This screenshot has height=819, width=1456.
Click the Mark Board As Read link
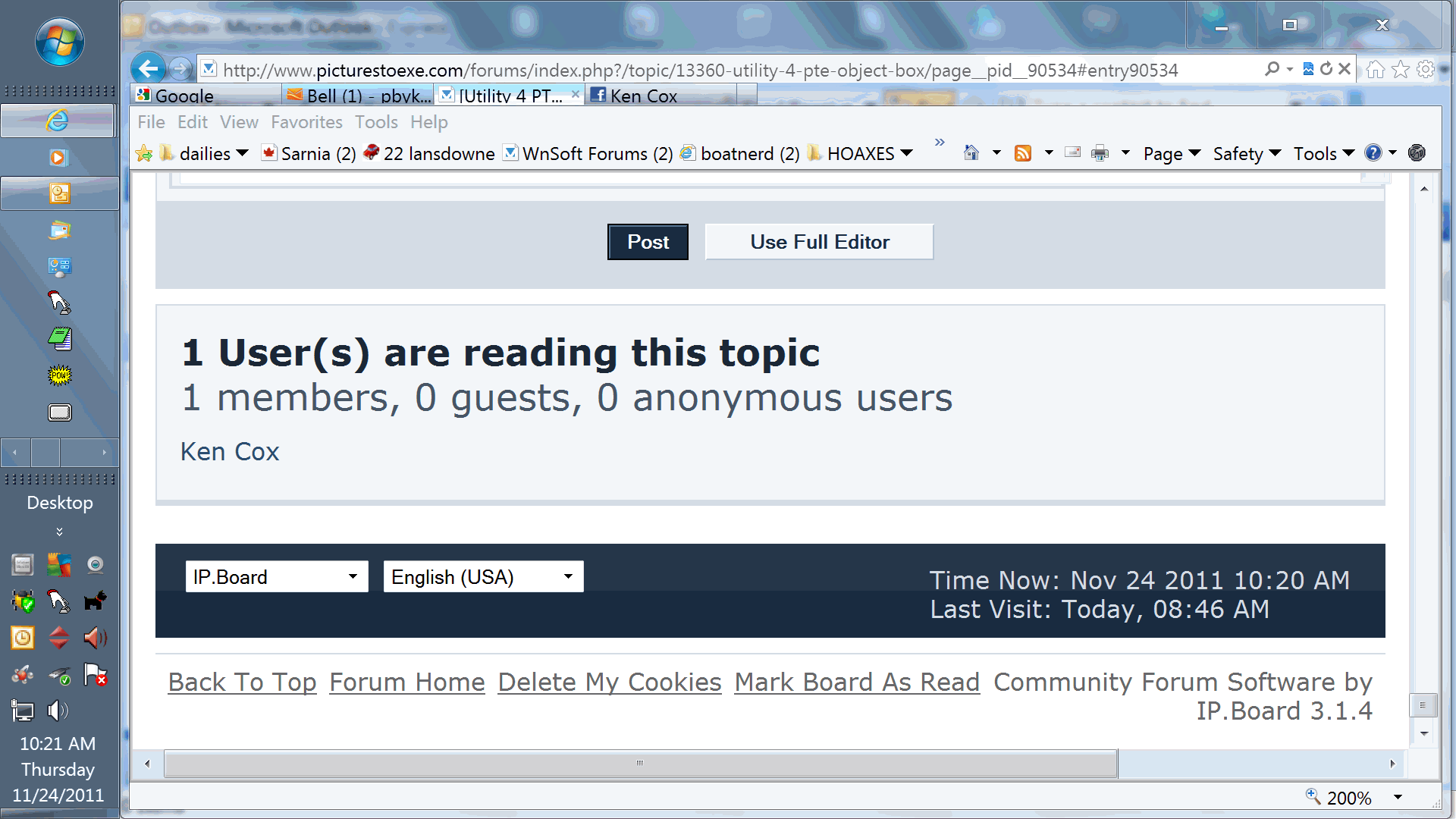coord(857,682)
